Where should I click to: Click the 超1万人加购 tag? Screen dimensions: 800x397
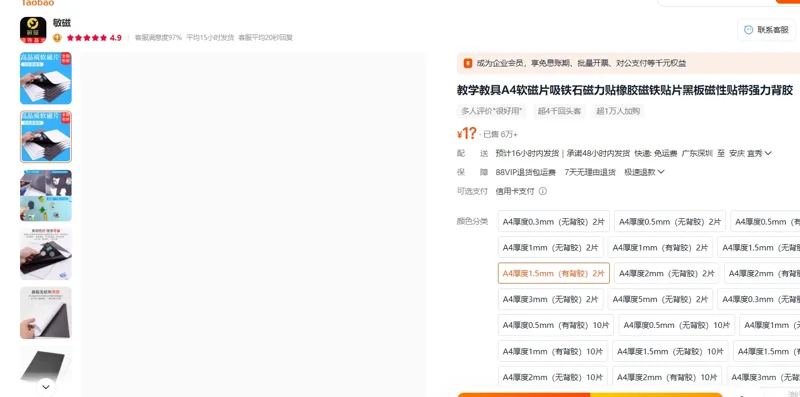[x=618, y=111]
